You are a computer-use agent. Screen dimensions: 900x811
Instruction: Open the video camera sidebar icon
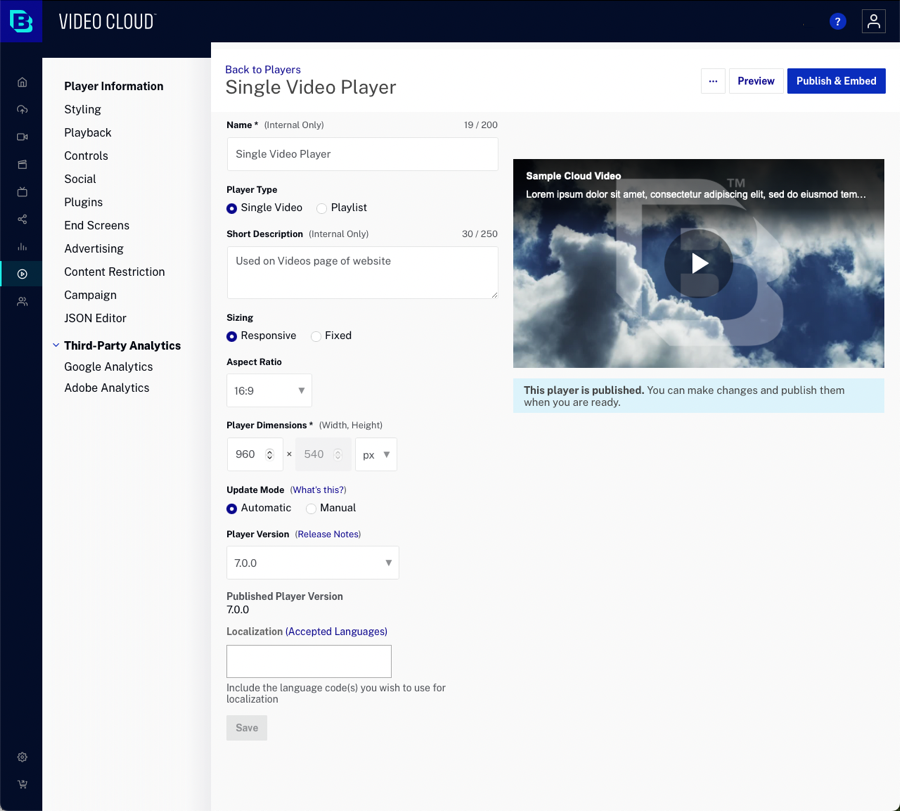22,137
